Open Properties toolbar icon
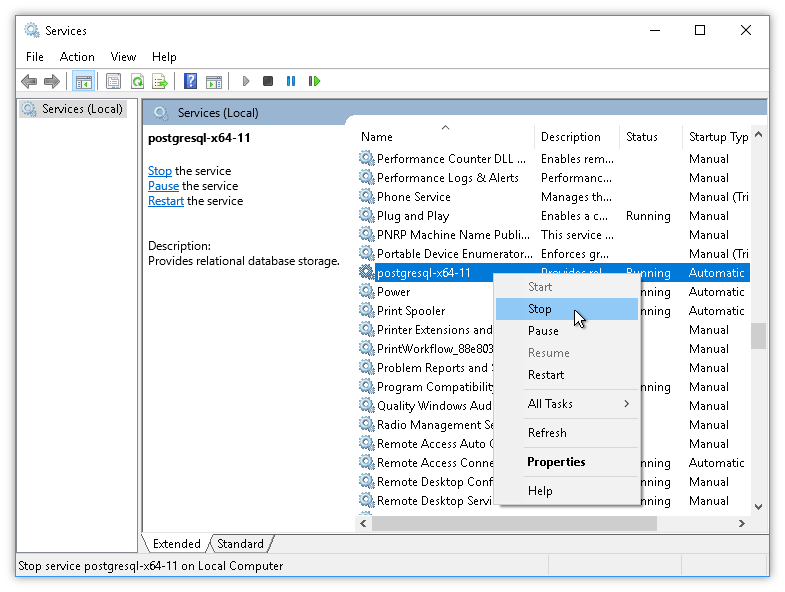The image size is (785, 592). 114,81
